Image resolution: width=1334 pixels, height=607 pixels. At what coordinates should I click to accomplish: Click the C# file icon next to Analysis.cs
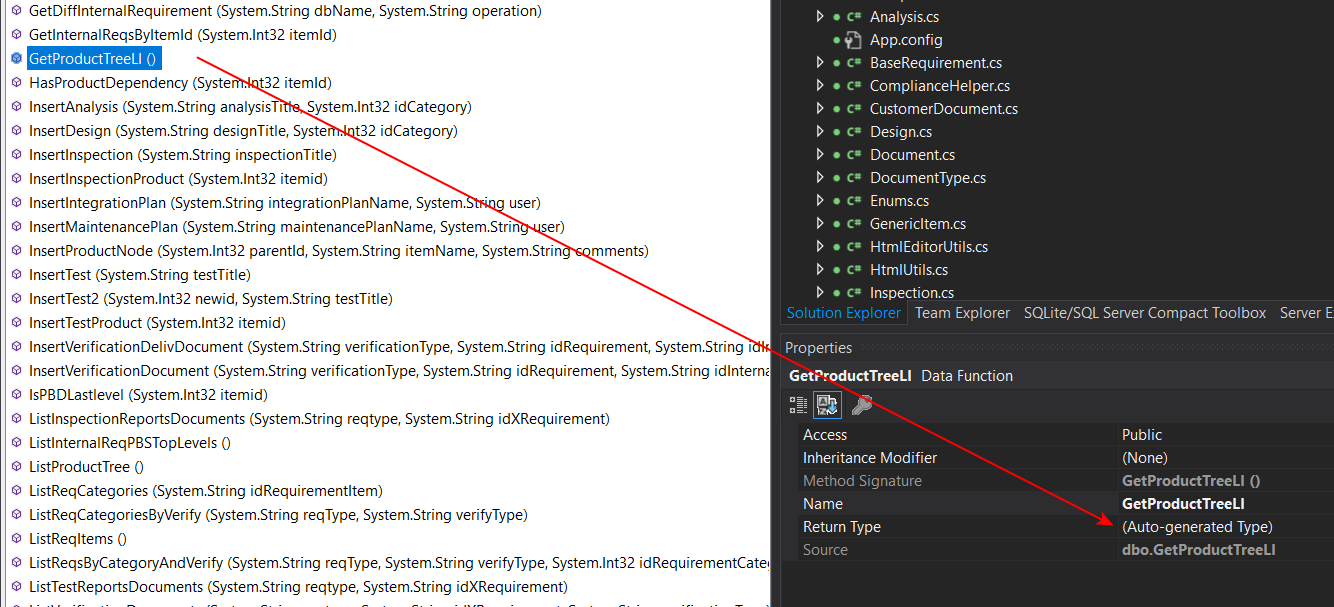855,16
